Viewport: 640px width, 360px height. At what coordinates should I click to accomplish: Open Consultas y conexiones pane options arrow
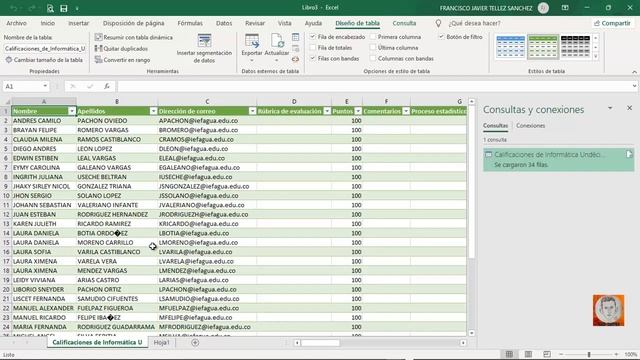pyautogui.click(x=610, y=108)
